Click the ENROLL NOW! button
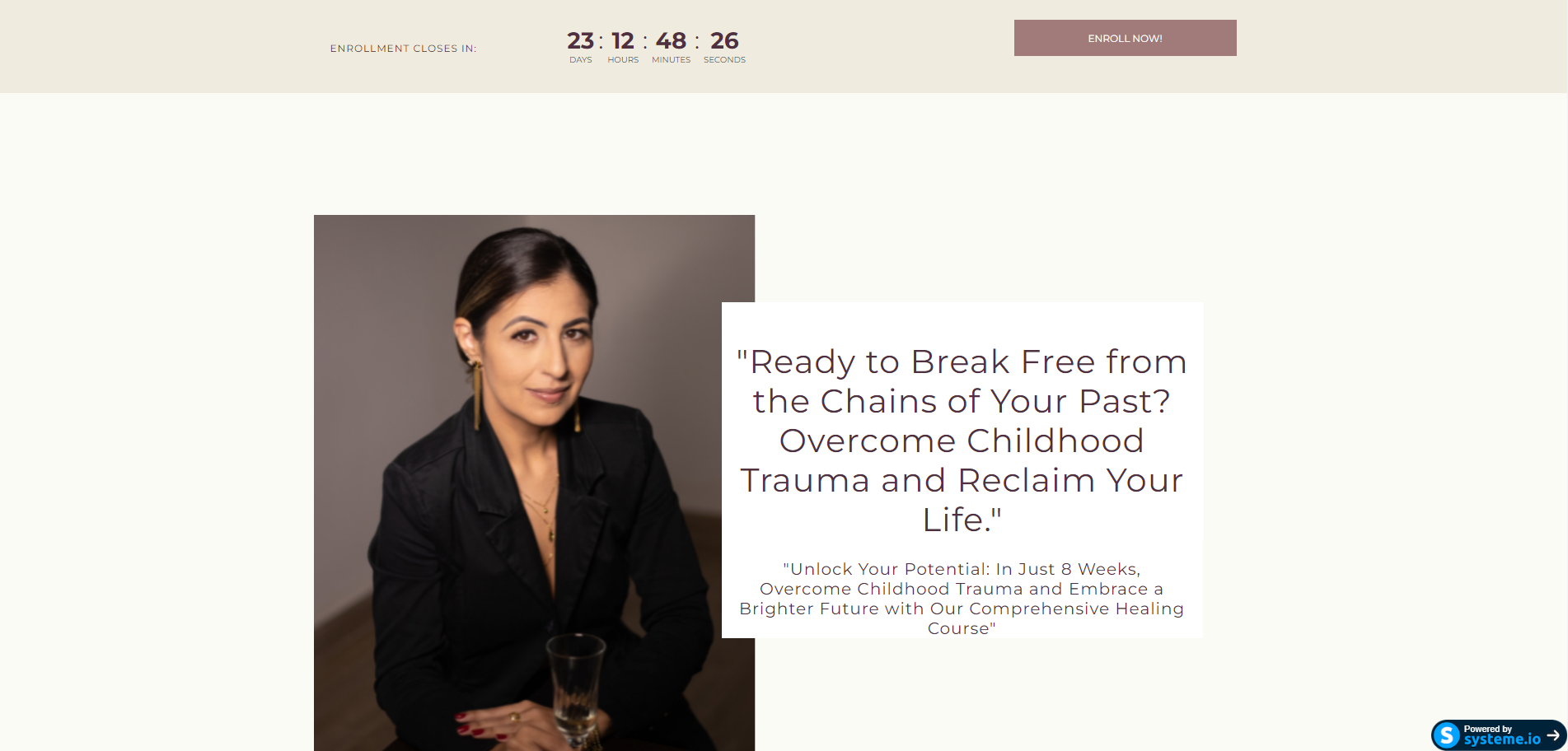The height and width of the screenshot is (751, 1568). point(1125,38)
